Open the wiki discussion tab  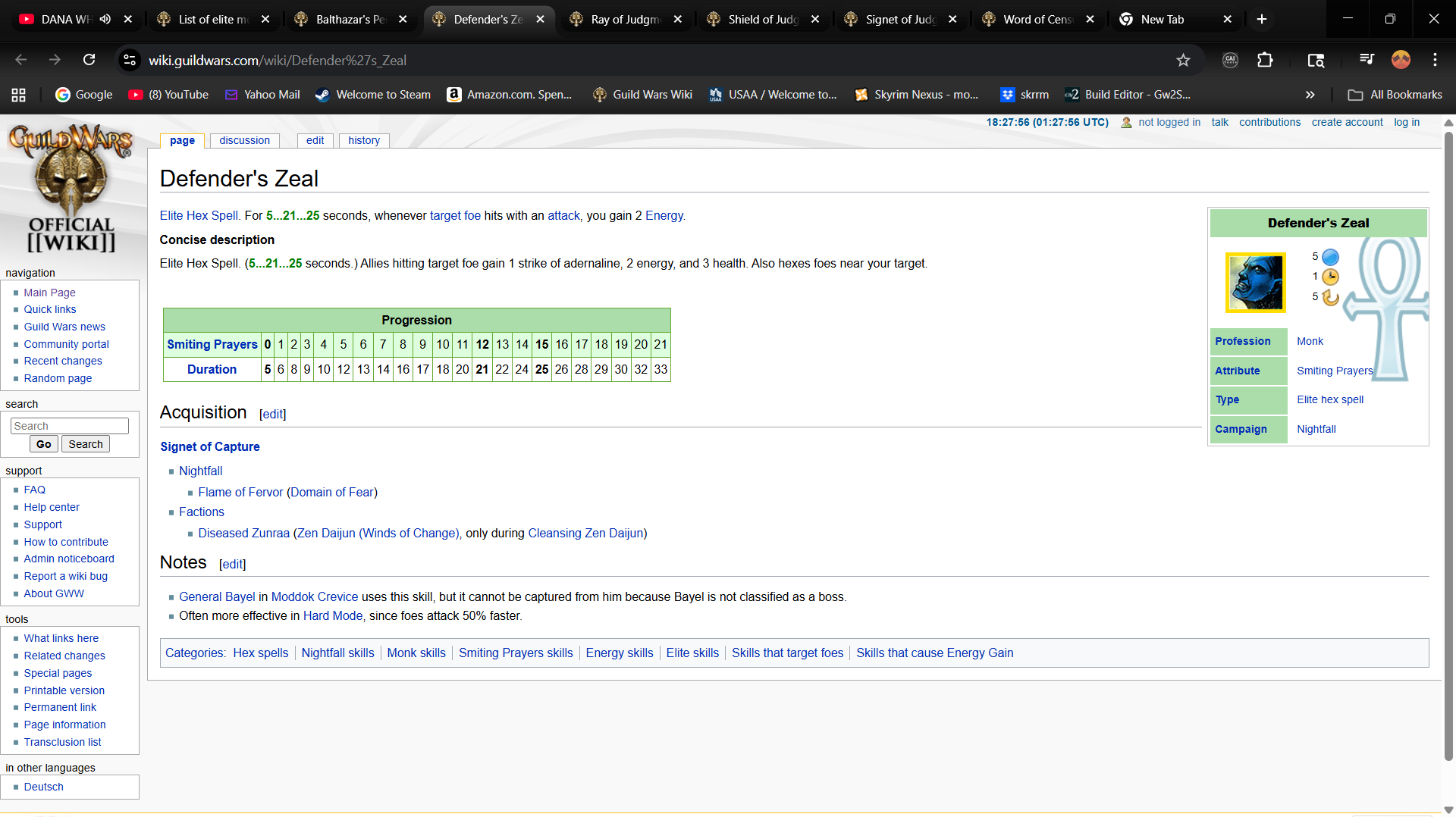tap(244, 140)
